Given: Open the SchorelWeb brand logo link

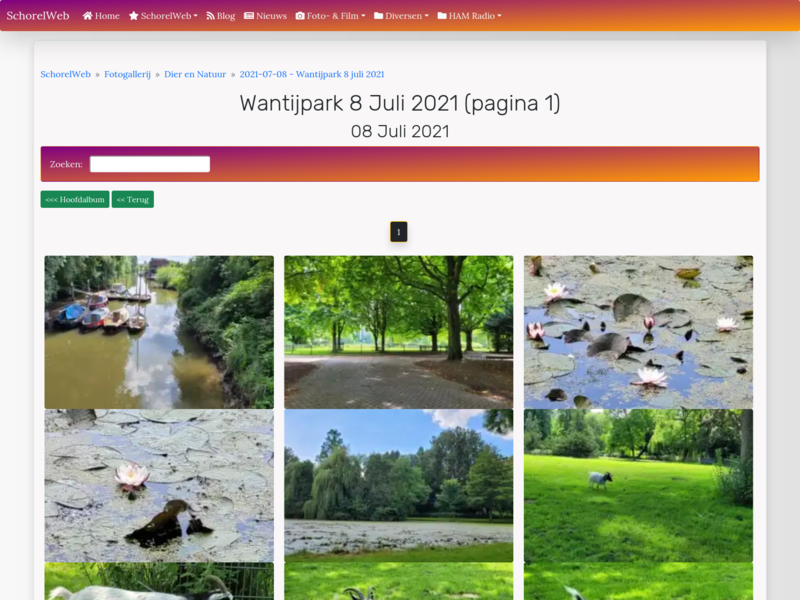Looking at the screenshot, I should [38, 15].
